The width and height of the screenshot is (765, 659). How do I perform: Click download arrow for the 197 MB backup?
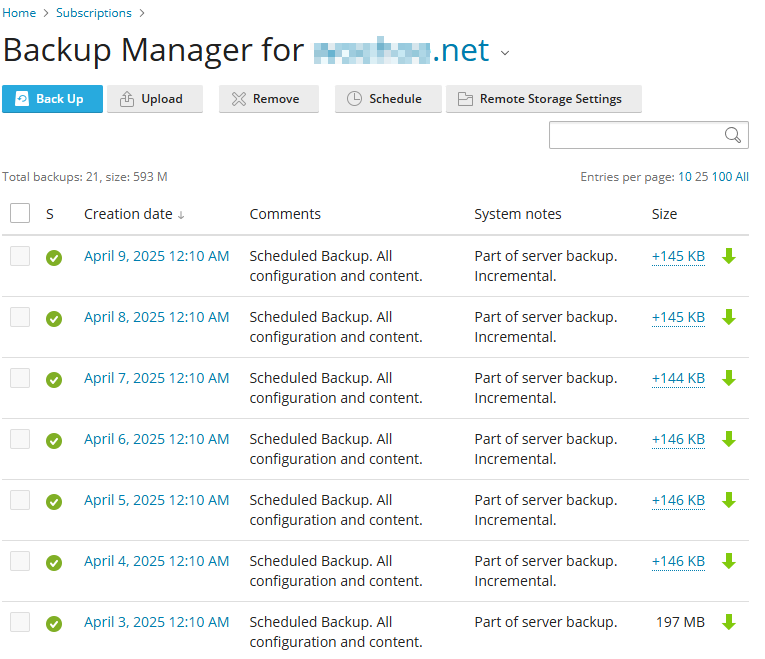pyautogui.click(x=729, y=622)
